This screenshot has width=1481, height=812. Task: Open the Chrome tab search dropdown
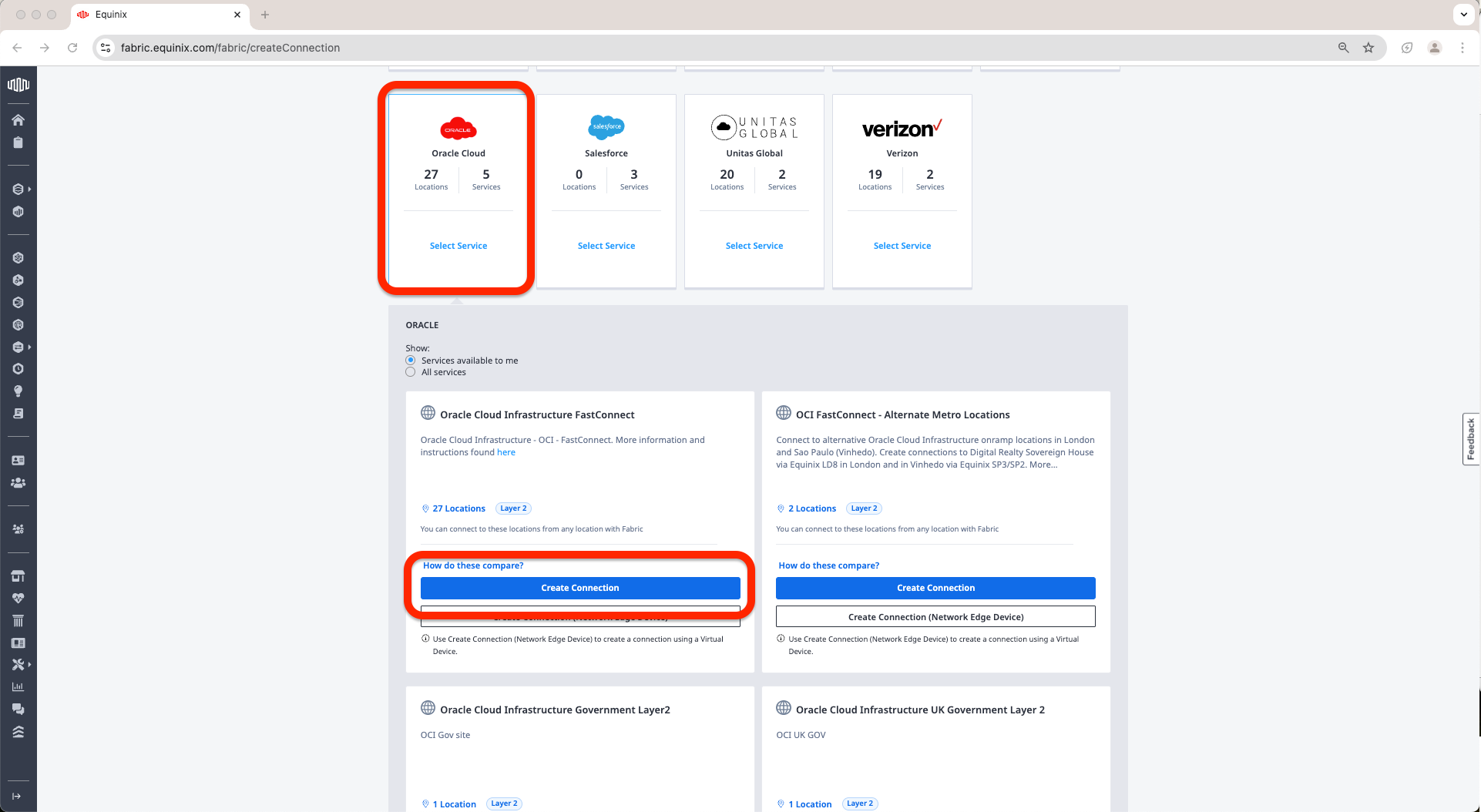tap(1464, 15)
